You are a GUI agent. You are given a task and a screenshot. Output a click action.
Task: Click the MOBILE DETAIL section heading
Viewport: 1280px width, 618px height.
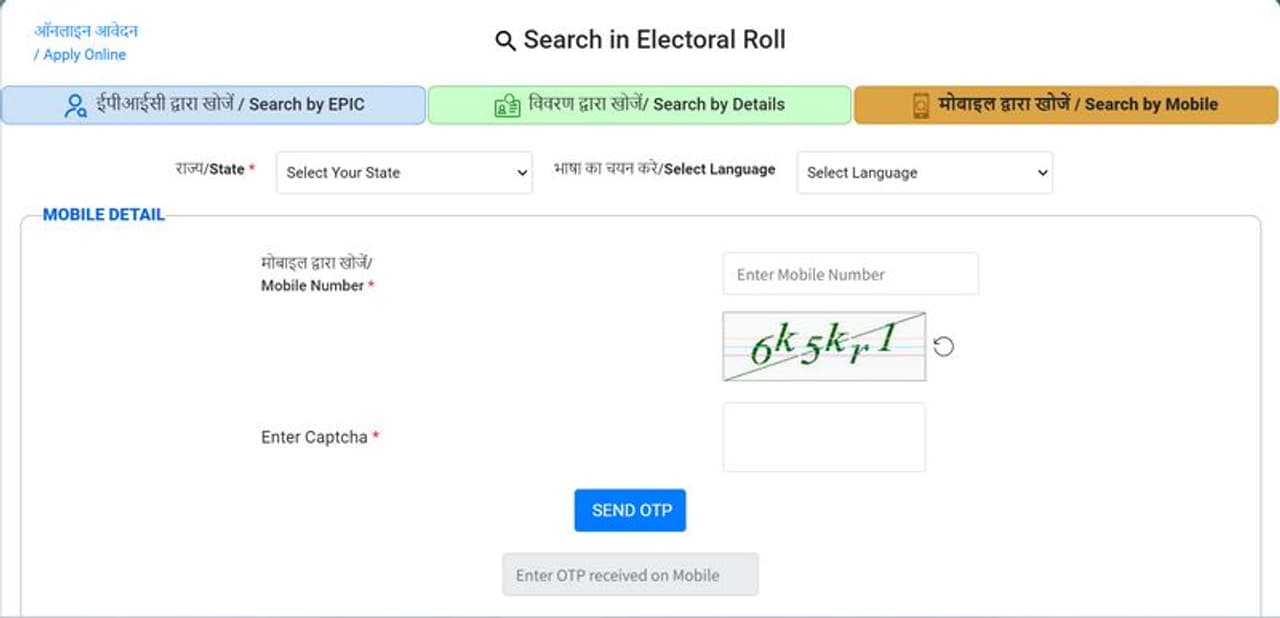(x=103, y=215)
